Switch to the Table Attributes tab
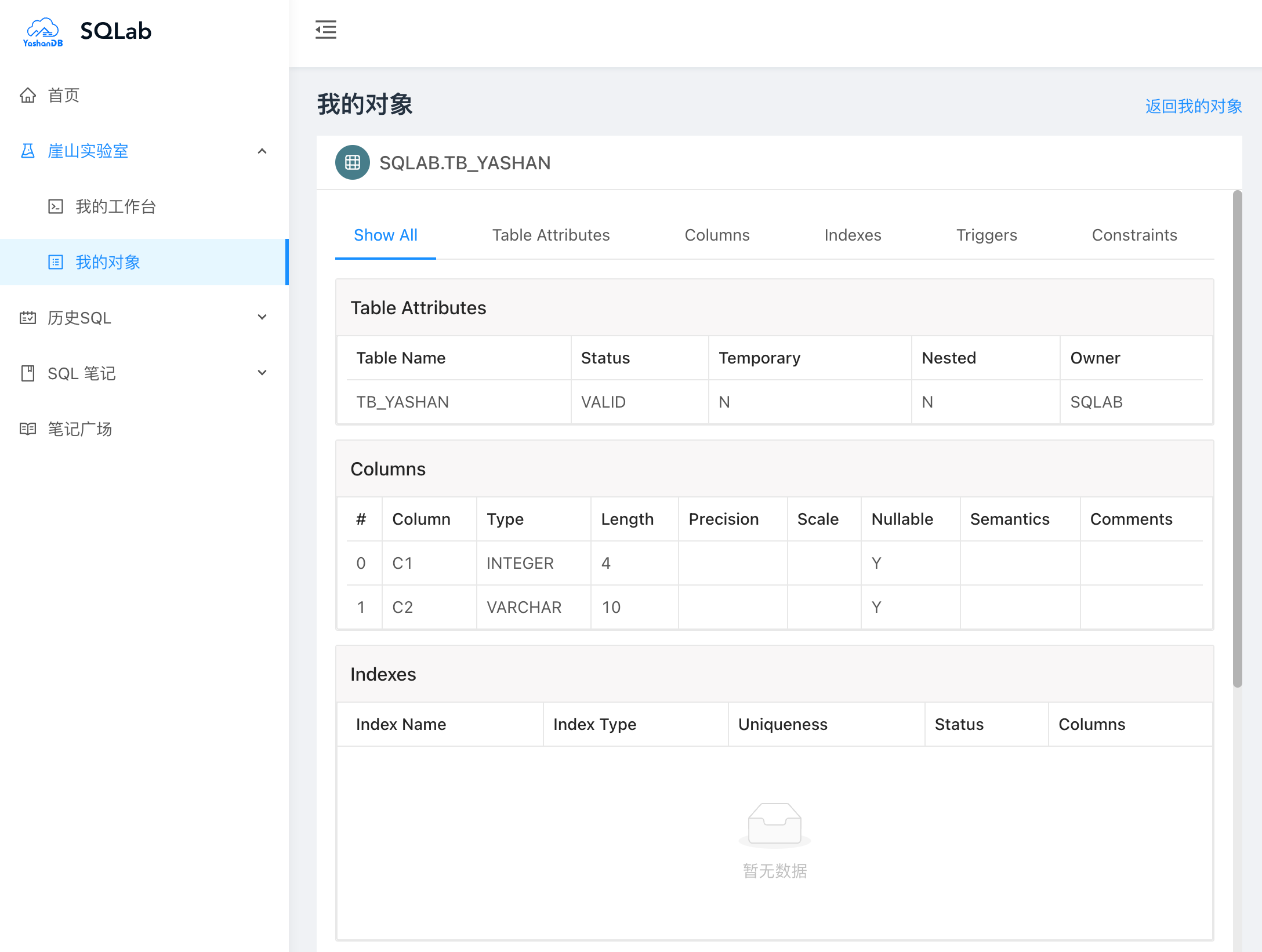This screenshot has height=952, width=1262. click(x=550, y=235)
